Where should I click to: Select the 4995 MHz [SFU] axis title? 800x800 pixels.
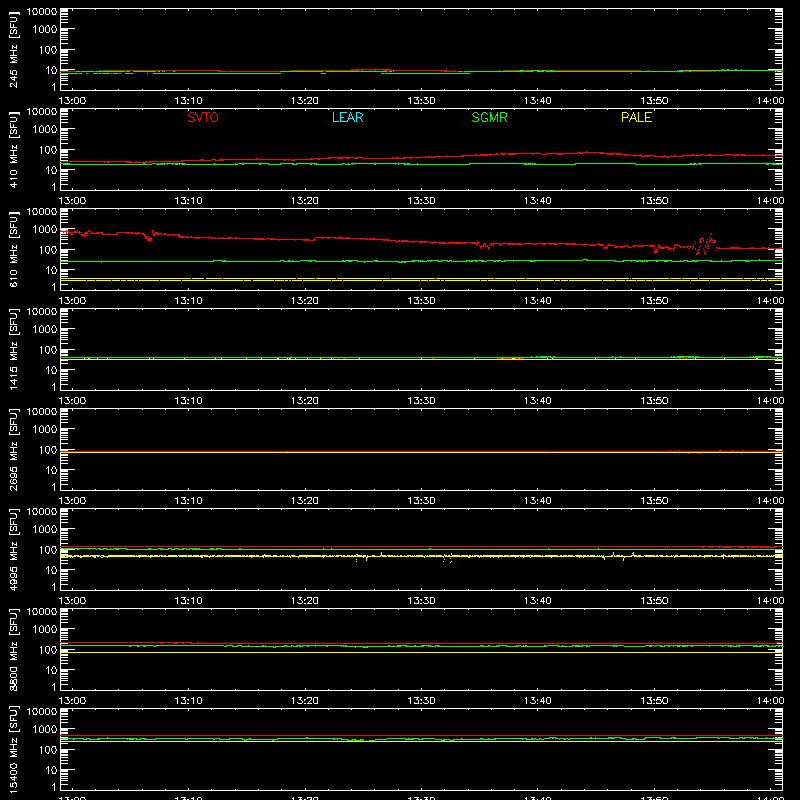13,549
